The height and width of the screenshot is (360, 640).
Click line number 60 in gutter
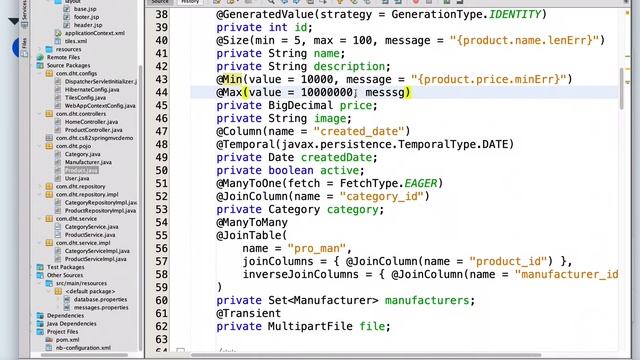(x=162, y=301)
